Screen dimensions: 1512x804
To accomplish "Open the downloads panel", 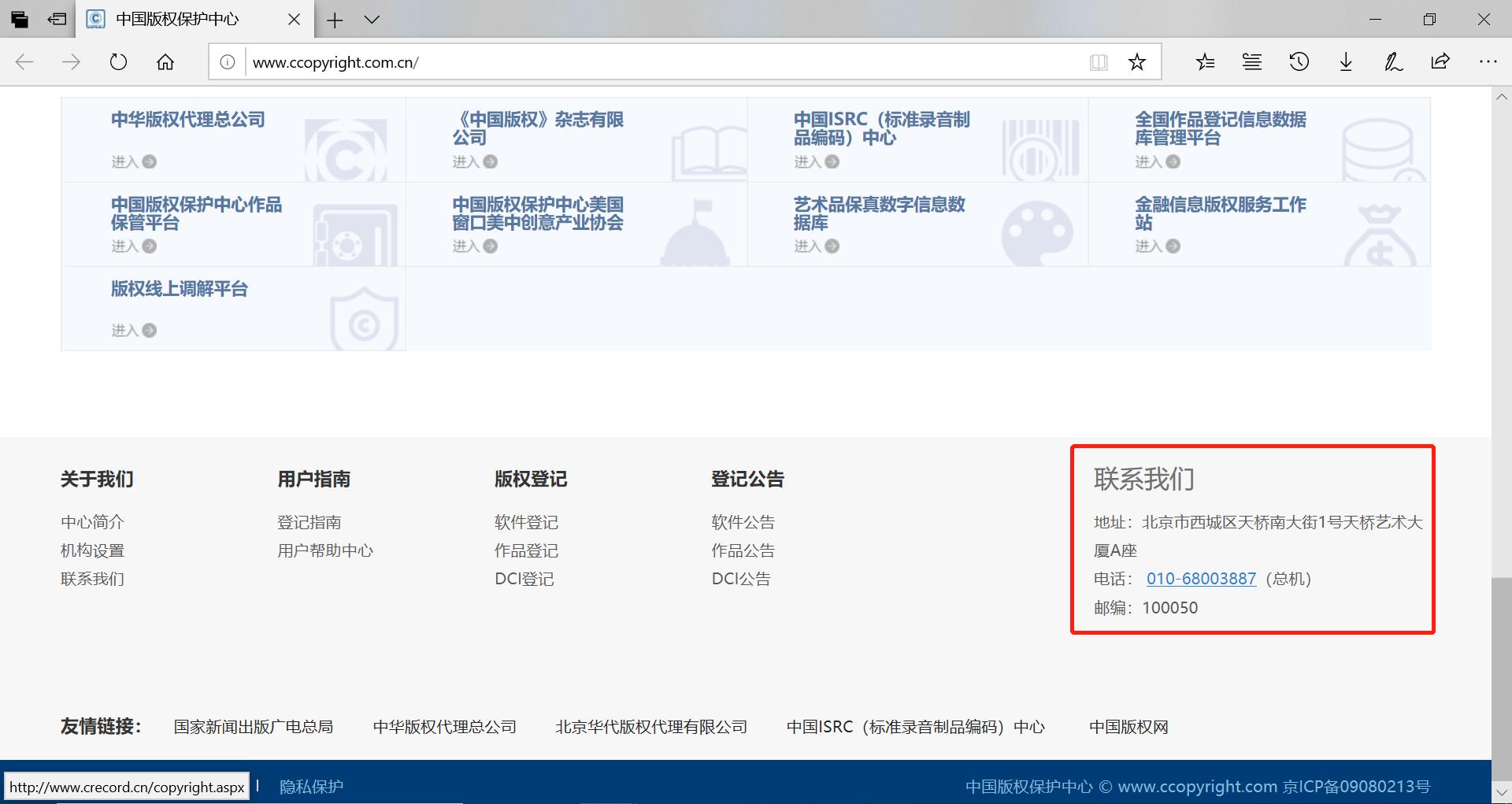I will pos(1345,61).
